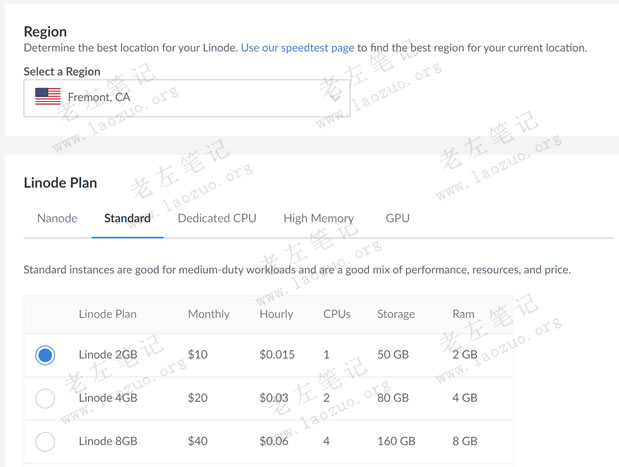619x467 pixels.
Task: Click the $10 monthly price
Action: click(198, 354)
